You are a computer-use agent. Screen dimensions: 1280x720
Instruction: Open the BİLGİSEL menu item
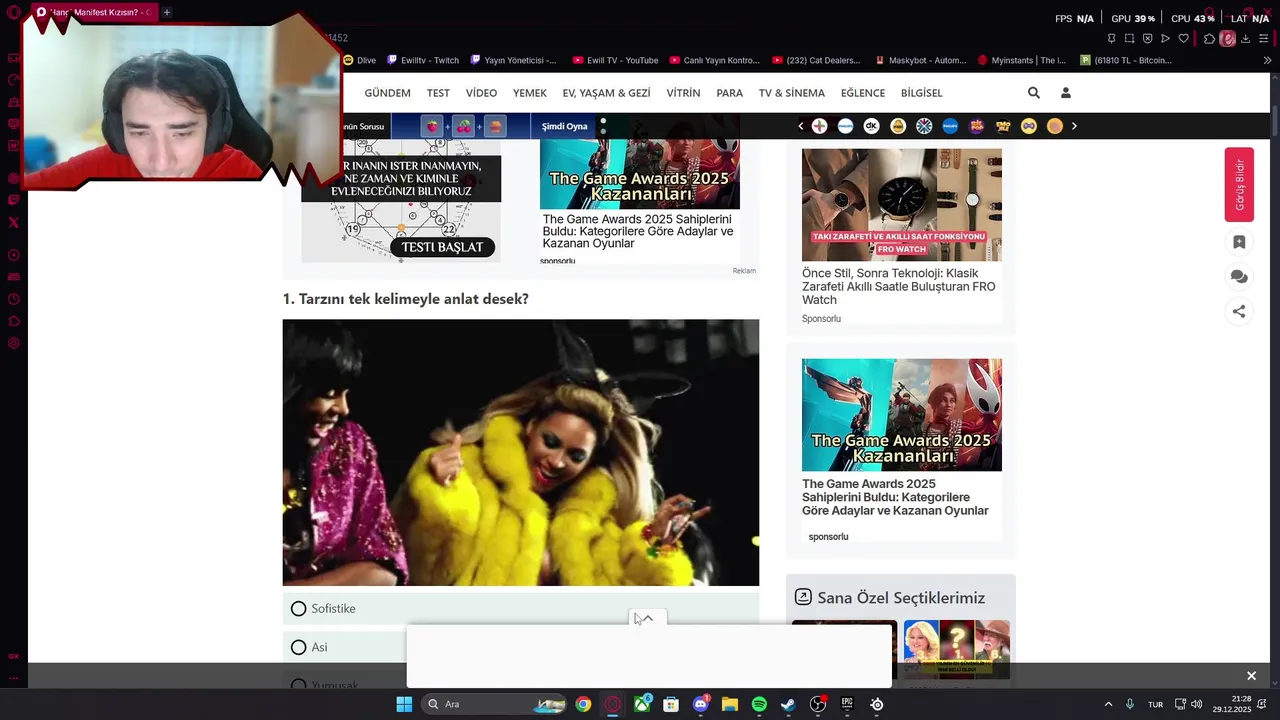[x=922, y=93]
